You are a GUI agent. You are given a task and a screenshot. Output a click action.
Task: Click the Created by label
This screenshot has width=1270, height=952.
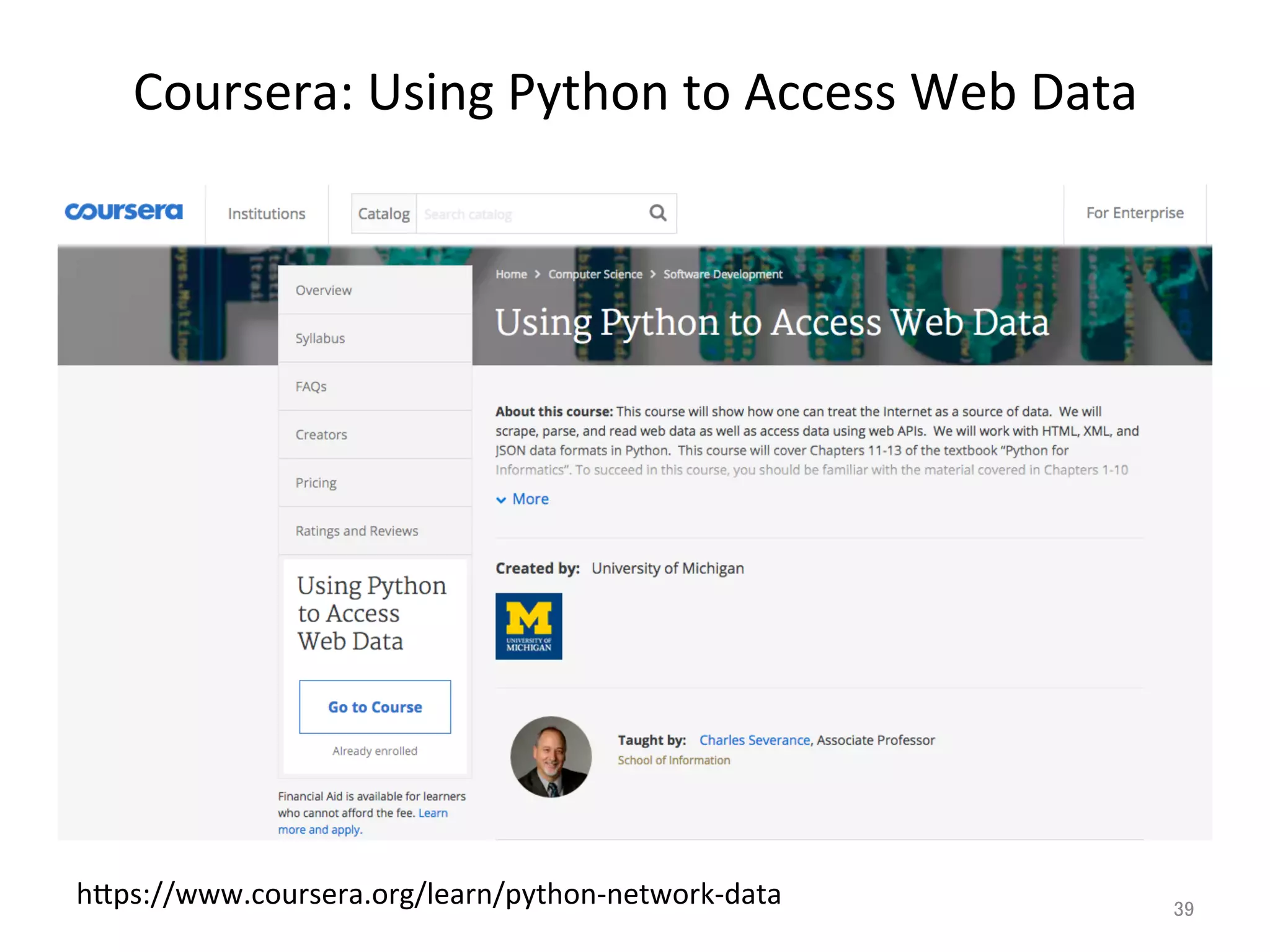tap(538, 568)
